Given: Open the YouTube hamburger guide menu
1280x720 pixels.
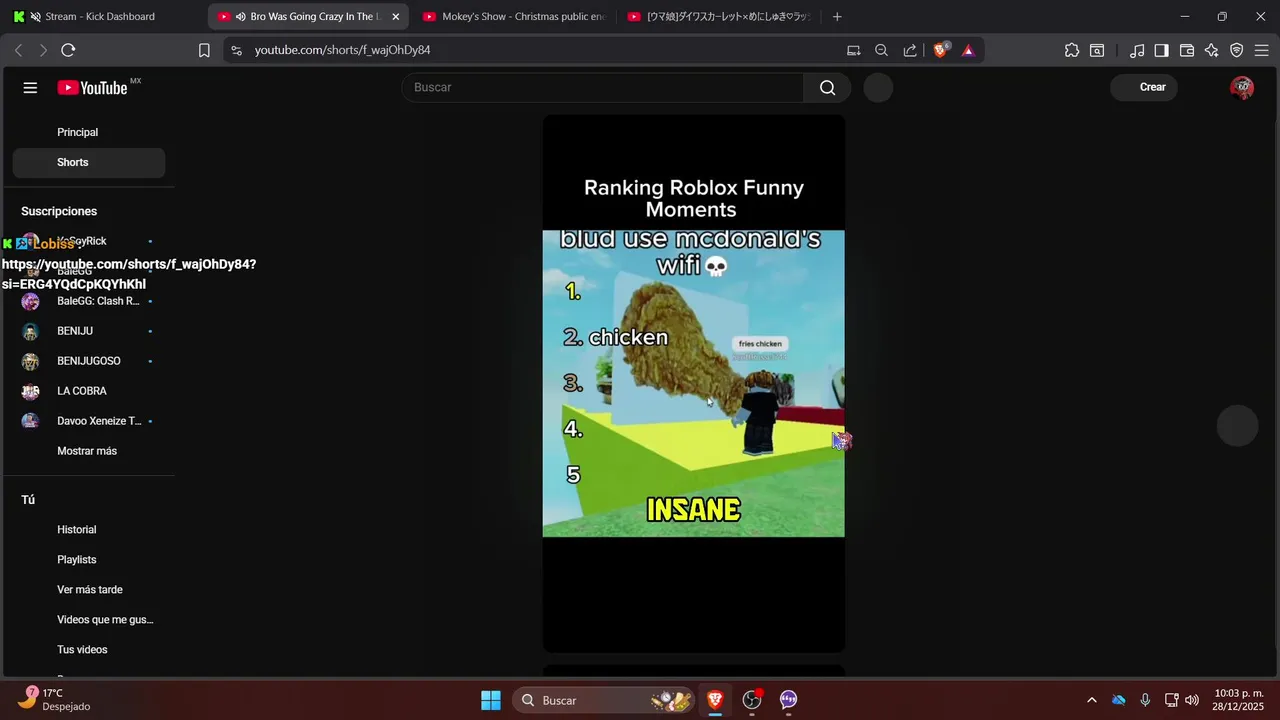Looking at the screenshot, I should [x=30, y=88].
